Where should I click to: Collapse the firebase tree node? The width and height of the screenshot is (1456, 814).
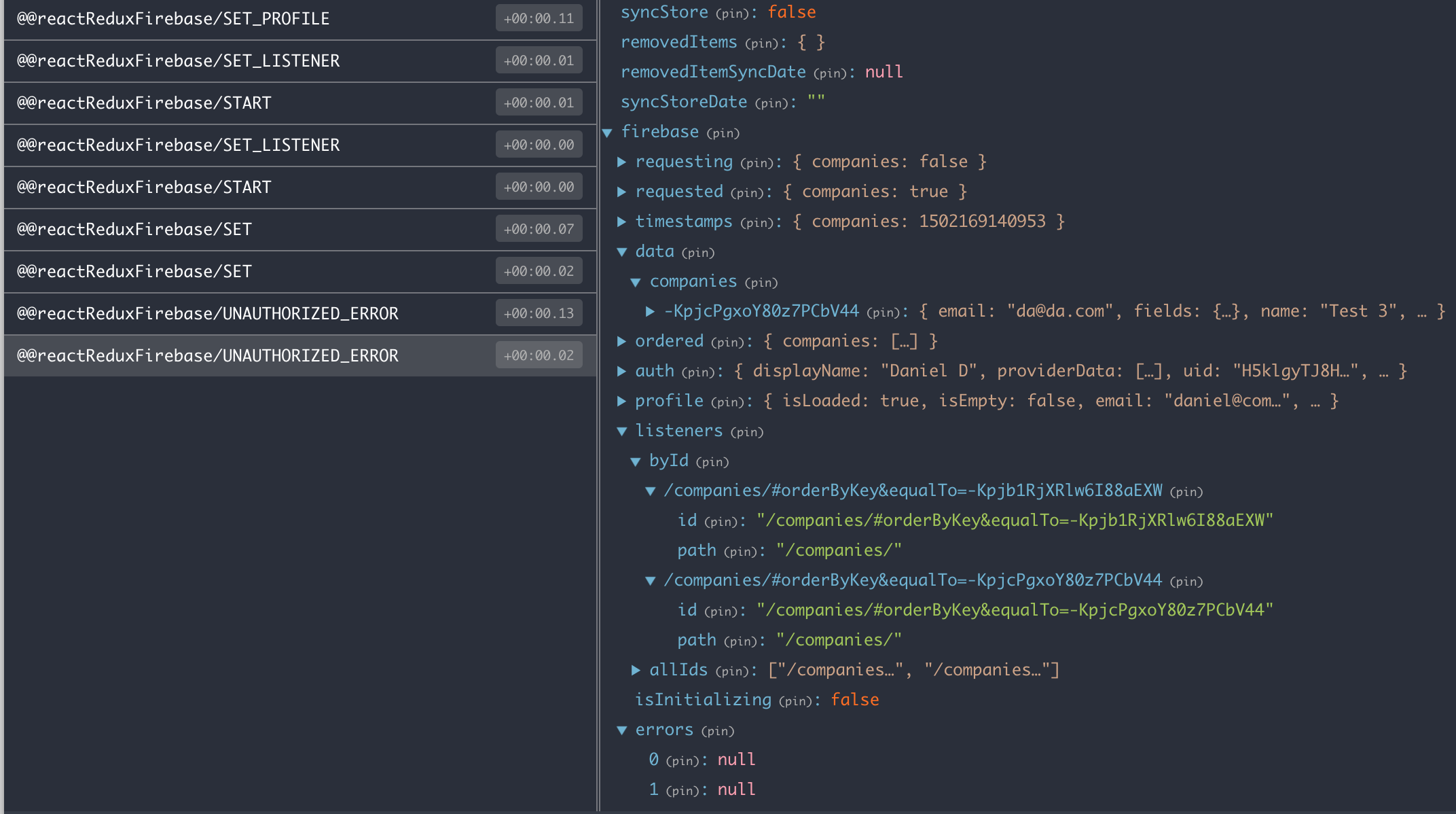pos(608,132)
